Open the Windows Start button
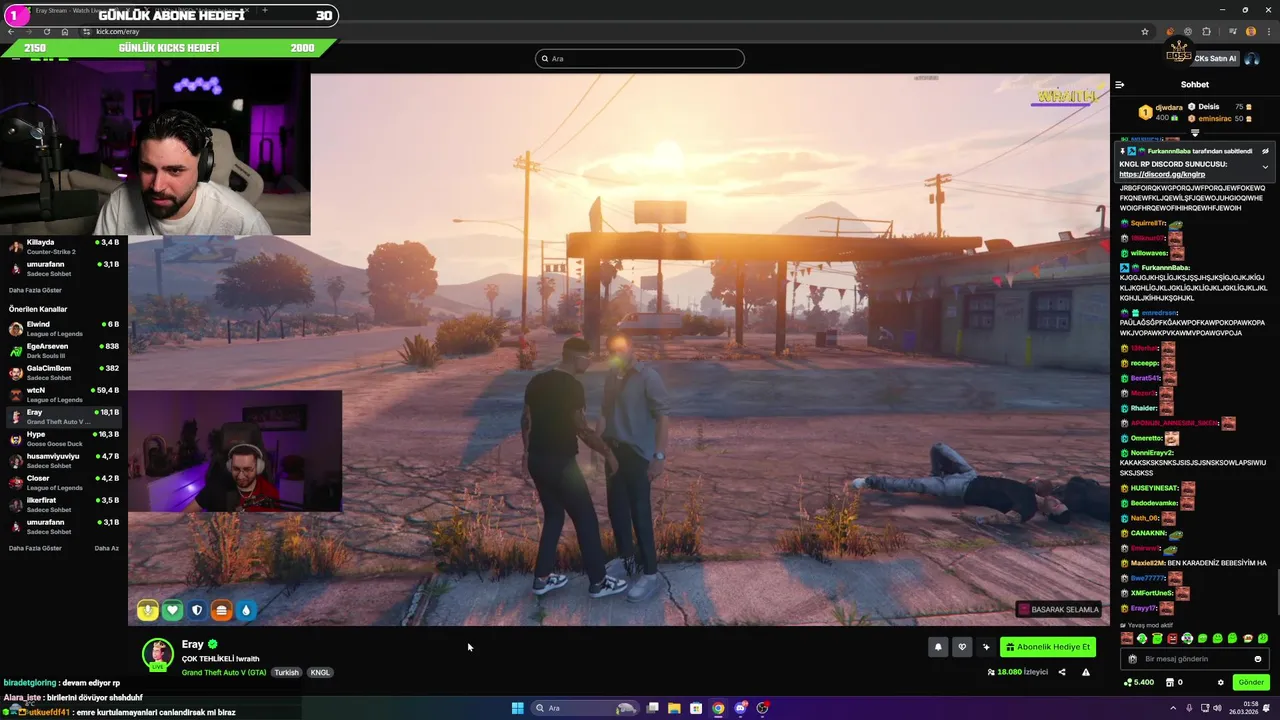1280x720 pixels. [517, 708]
